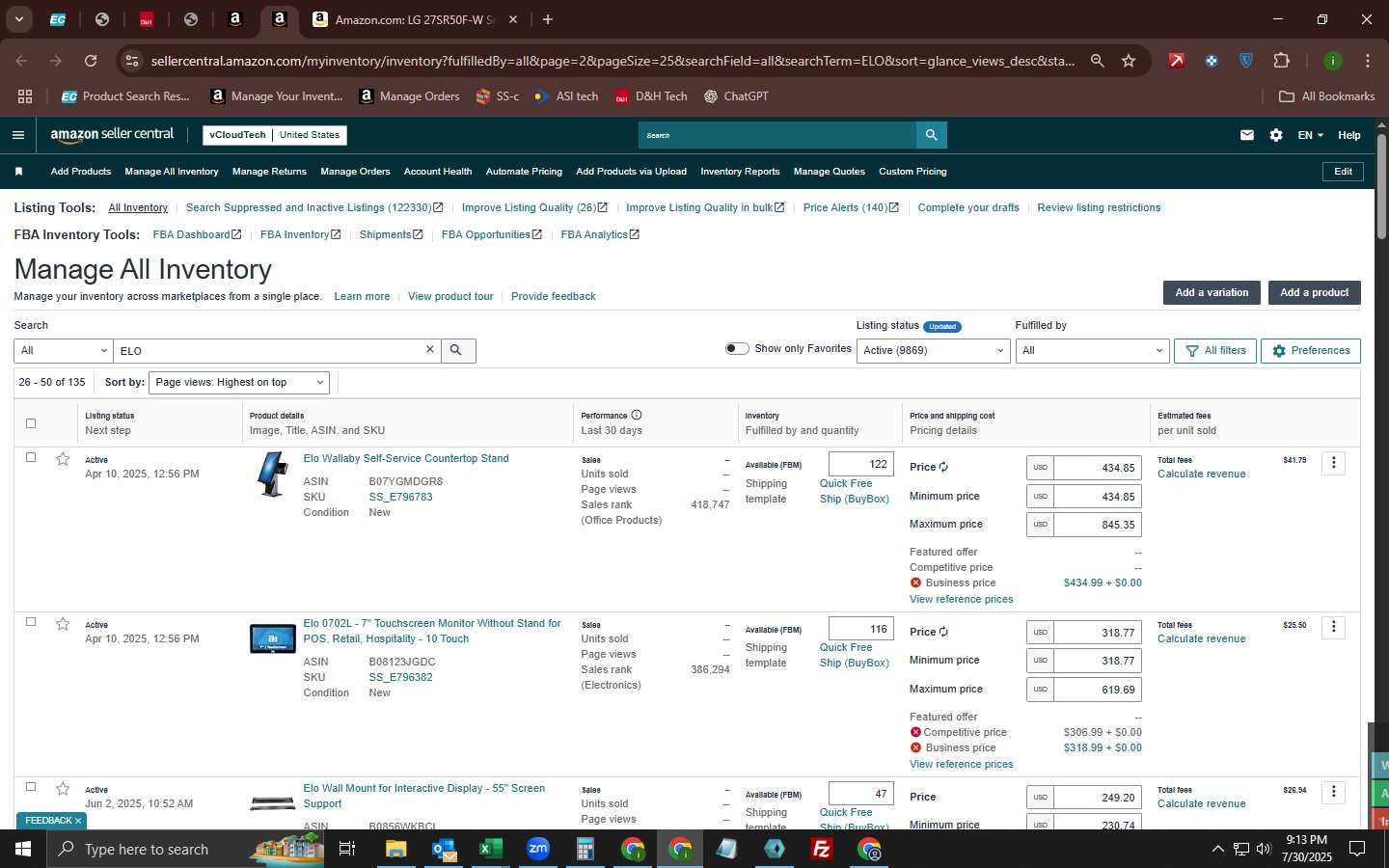
Task: Open the Sort by Page views dropdown
Action: tap(239, 383)
